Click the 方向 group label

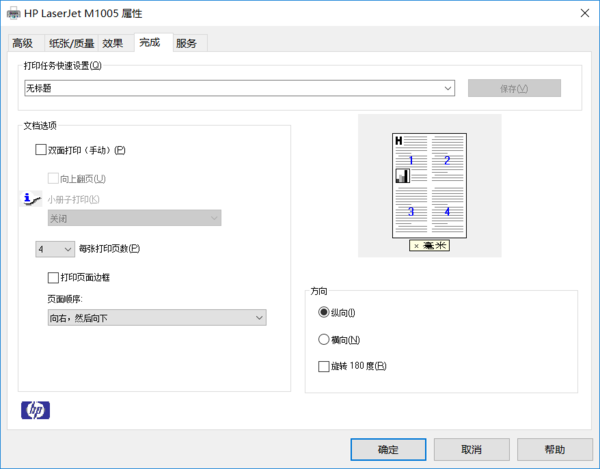pyautogui.click(x=319, y=291)
